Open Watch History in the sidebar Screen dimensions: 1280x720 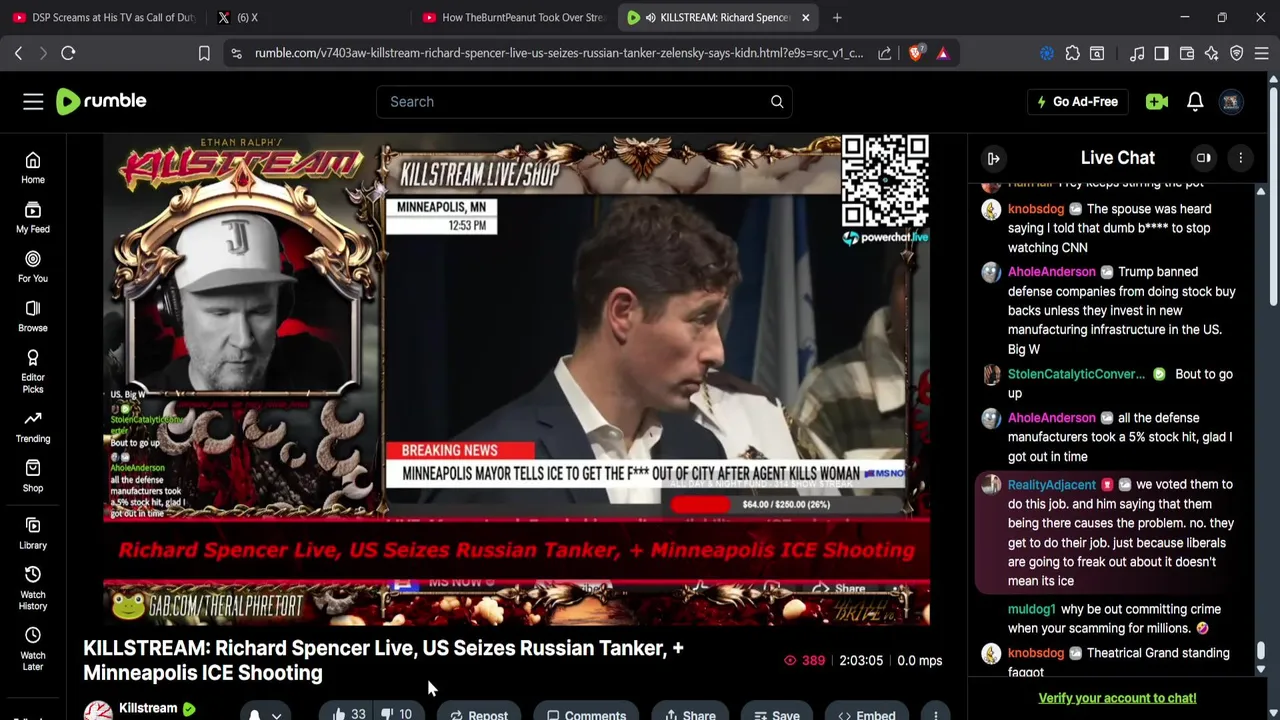coord(33,588)
